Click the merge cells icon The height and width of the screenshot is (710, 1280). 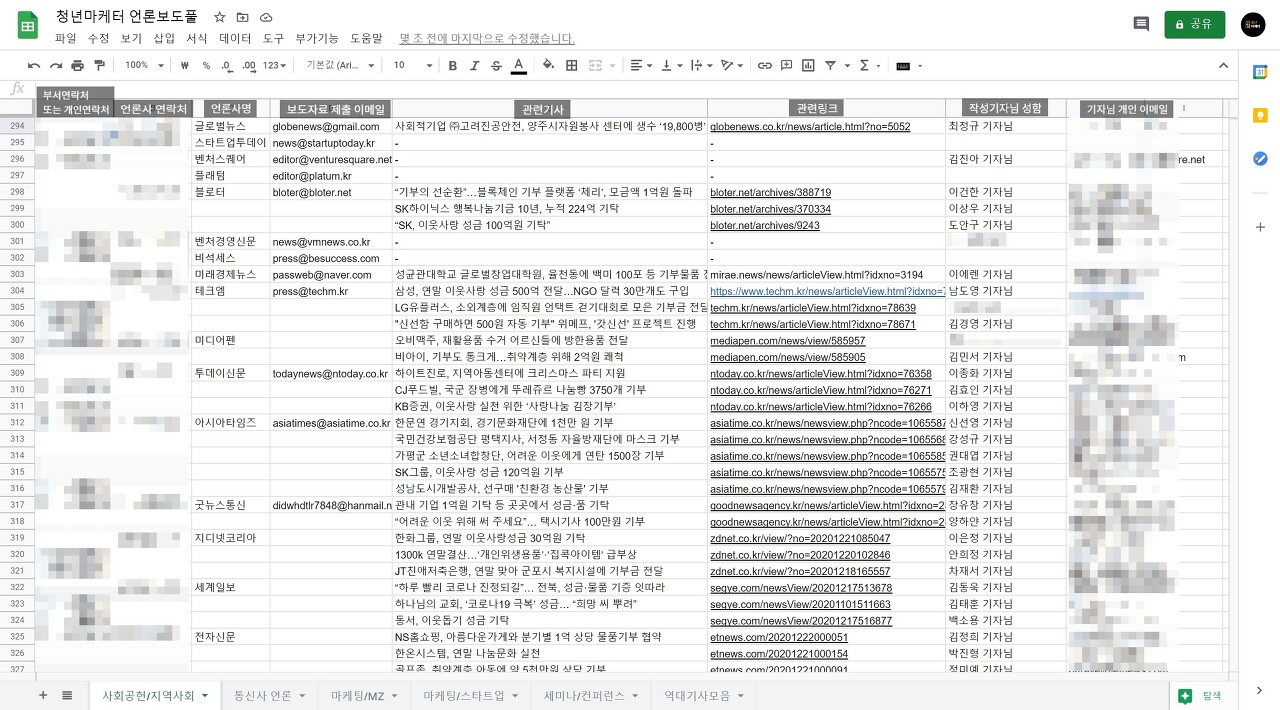(595, 66)
